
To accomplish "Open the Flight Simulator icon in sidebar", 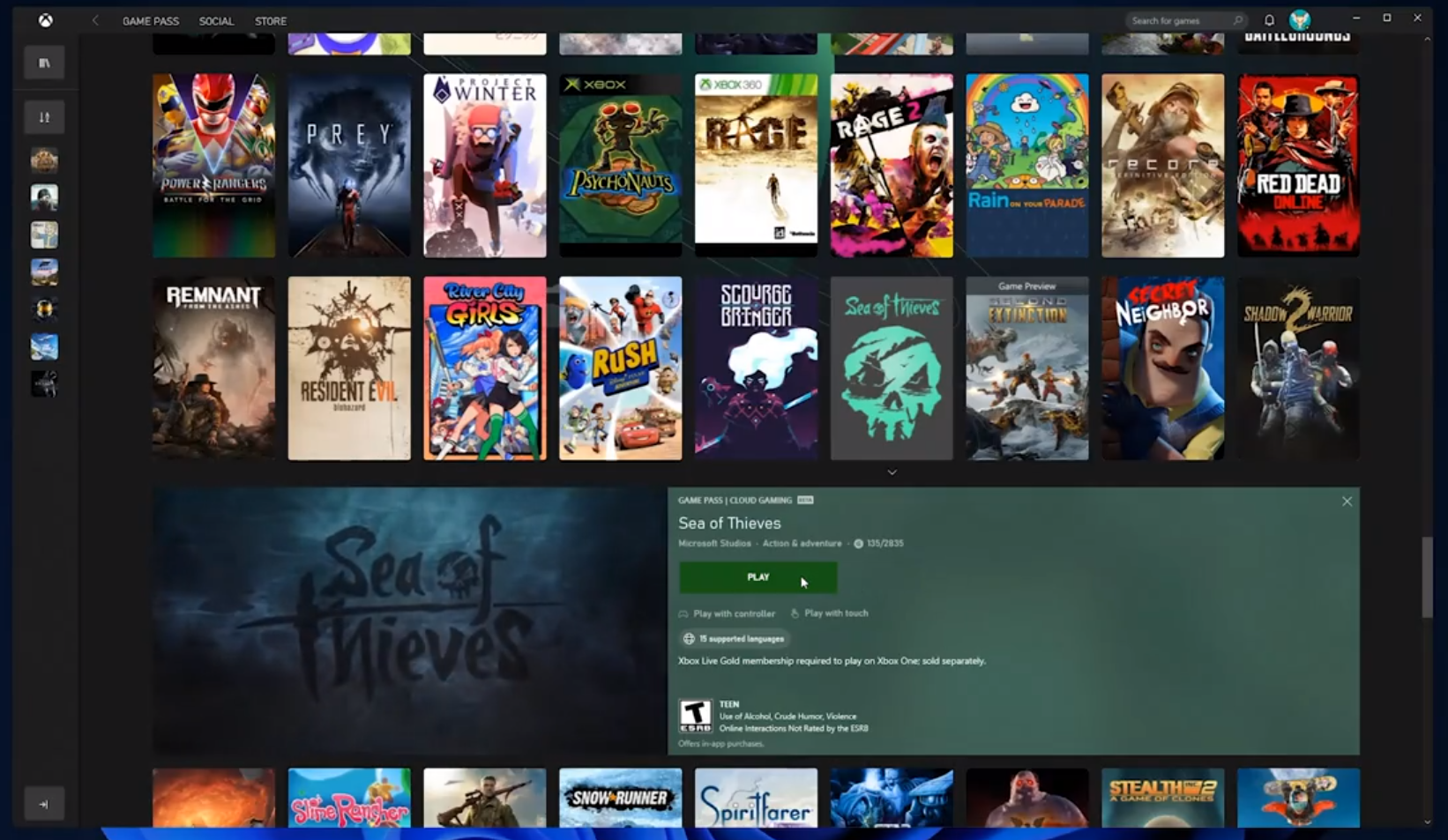I will point(44,346).
